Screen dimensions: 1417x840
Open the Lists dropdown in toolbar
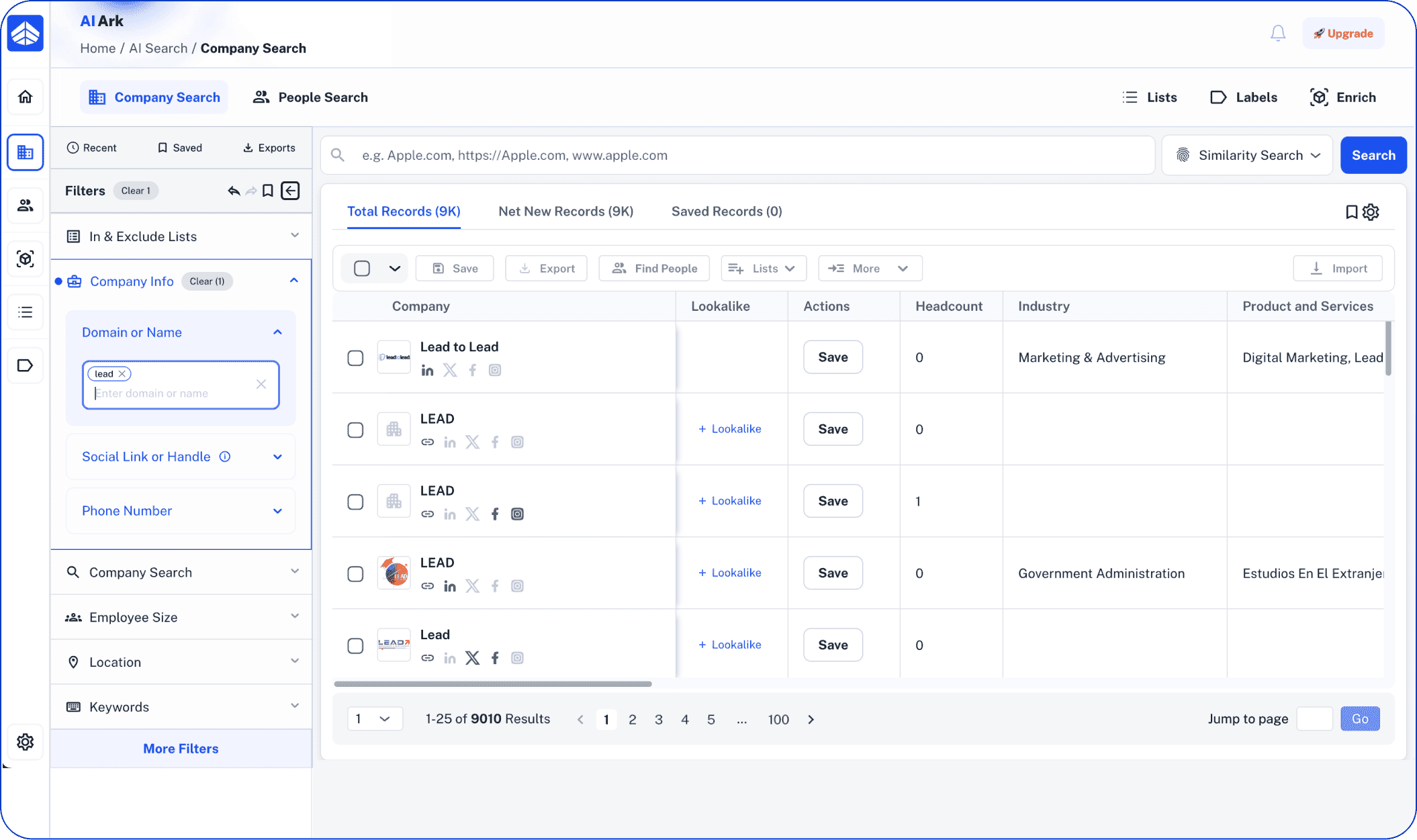(764, 269)
